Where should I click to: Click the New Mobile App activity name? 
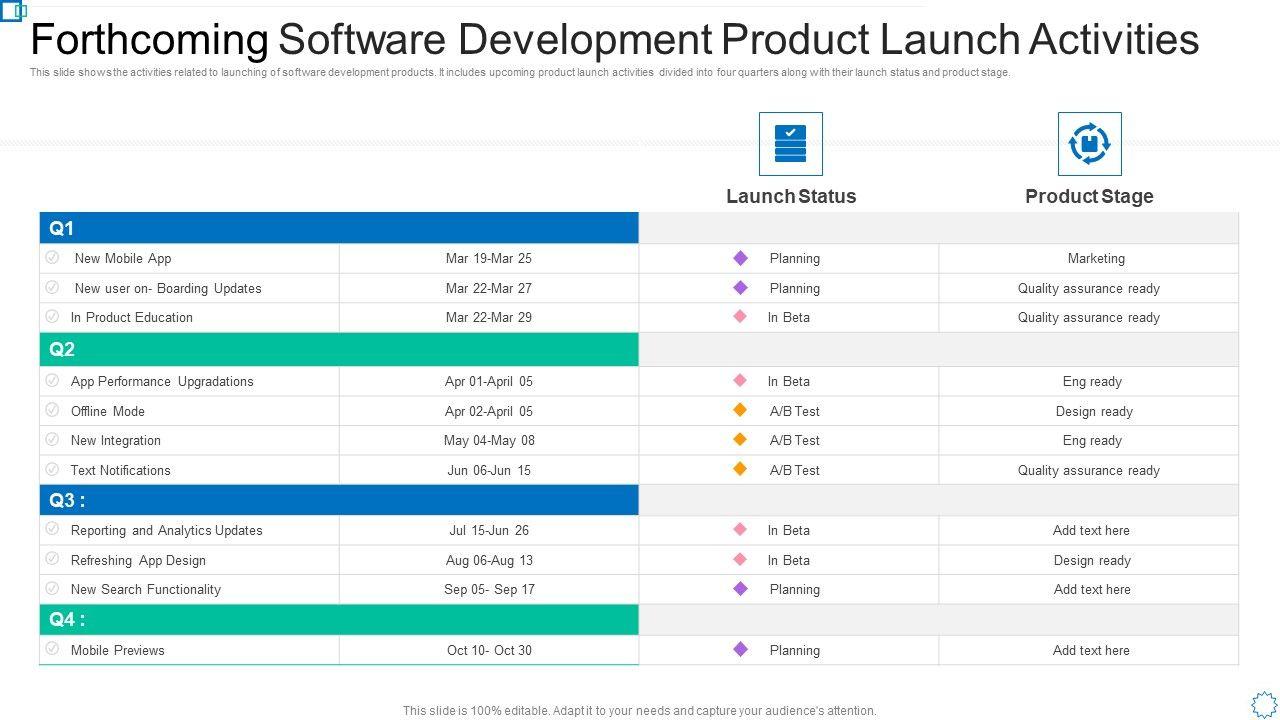pos(123,258)
